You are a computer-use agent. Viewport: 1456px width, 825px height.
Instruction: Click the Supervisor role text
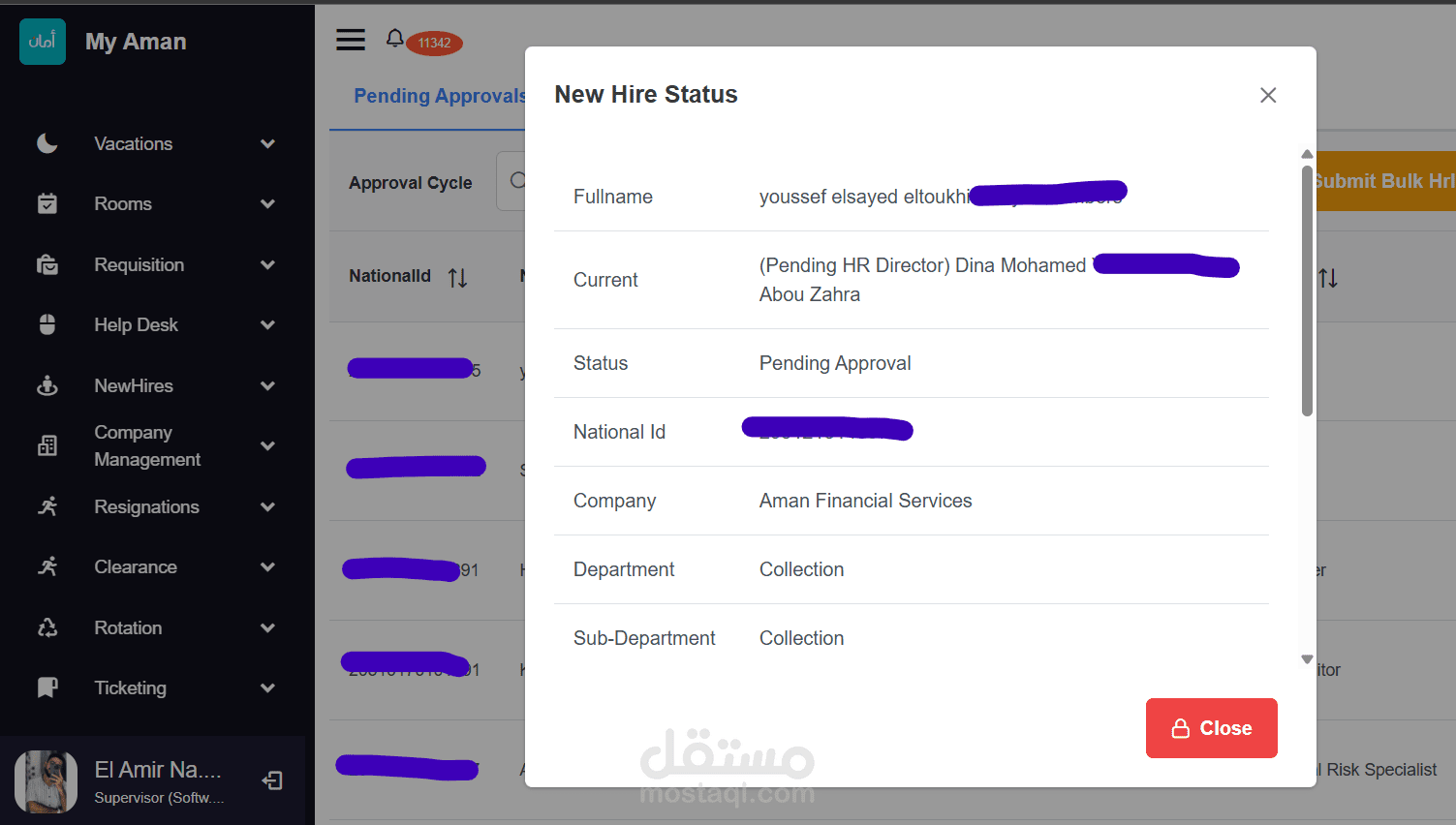pos(159,798)
